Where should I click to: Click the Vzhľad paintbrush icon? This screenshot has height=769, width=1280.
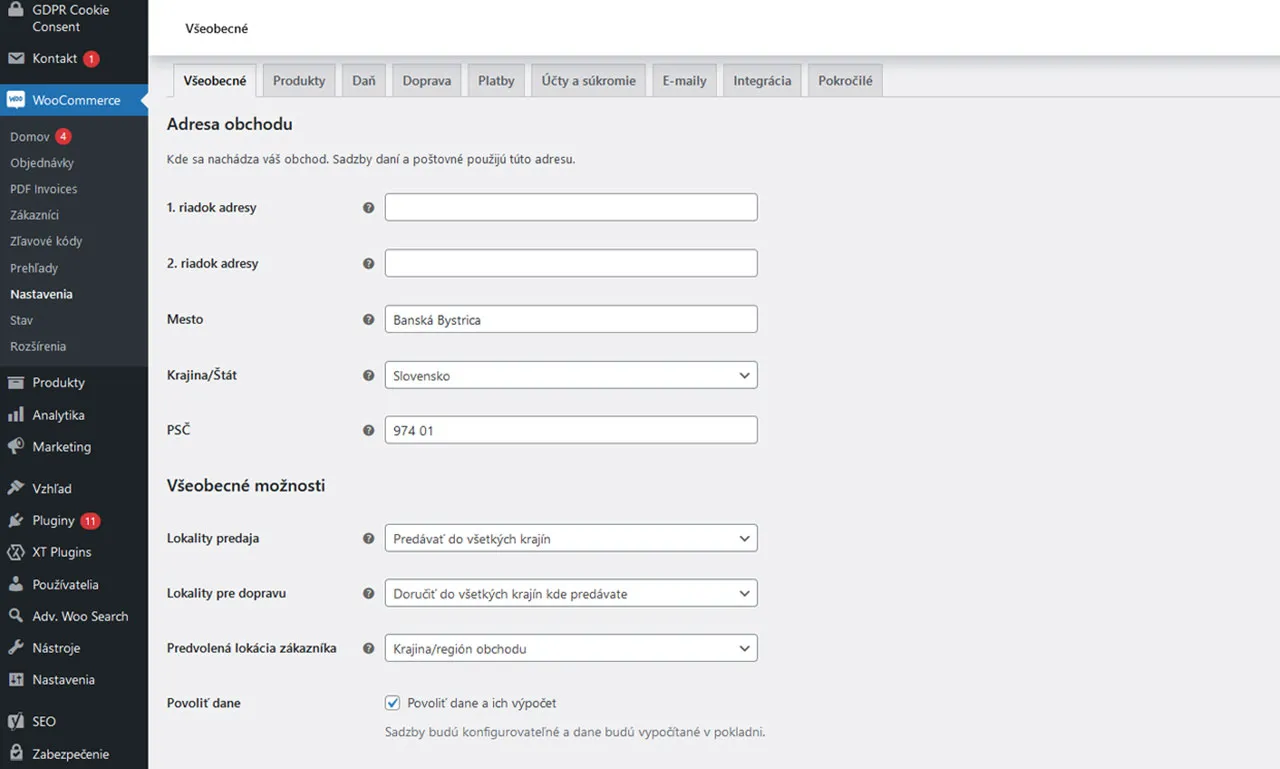click(x=16, y=488)
